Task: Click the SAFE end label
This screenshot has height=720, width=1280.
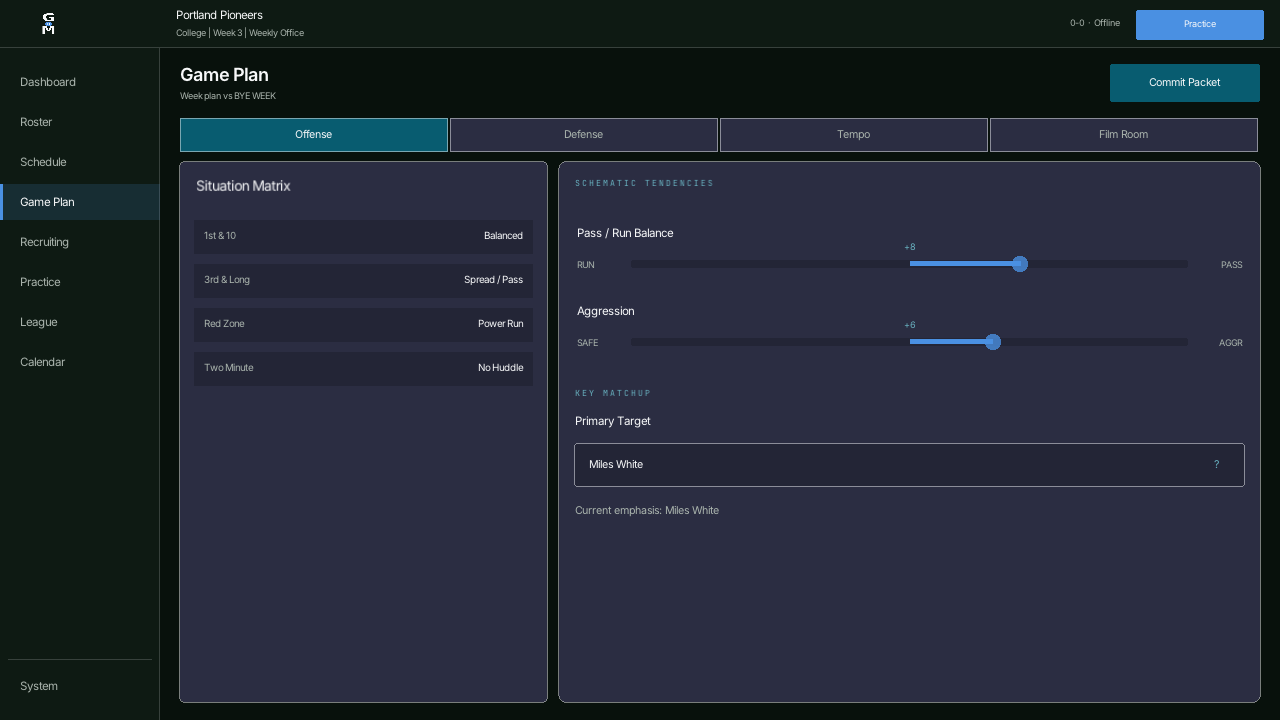Action: tap(588, 343)
